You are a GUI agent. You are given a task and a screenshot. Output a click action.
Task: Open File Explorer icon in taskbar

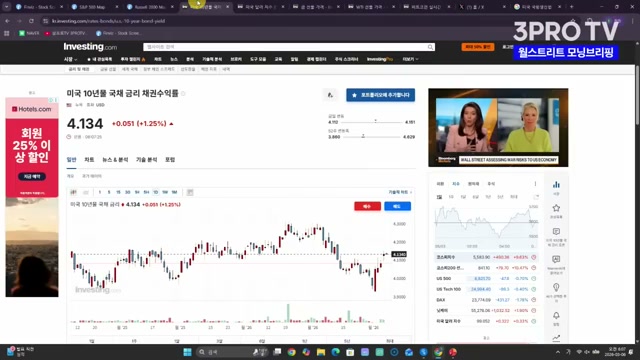coord(321,352)
